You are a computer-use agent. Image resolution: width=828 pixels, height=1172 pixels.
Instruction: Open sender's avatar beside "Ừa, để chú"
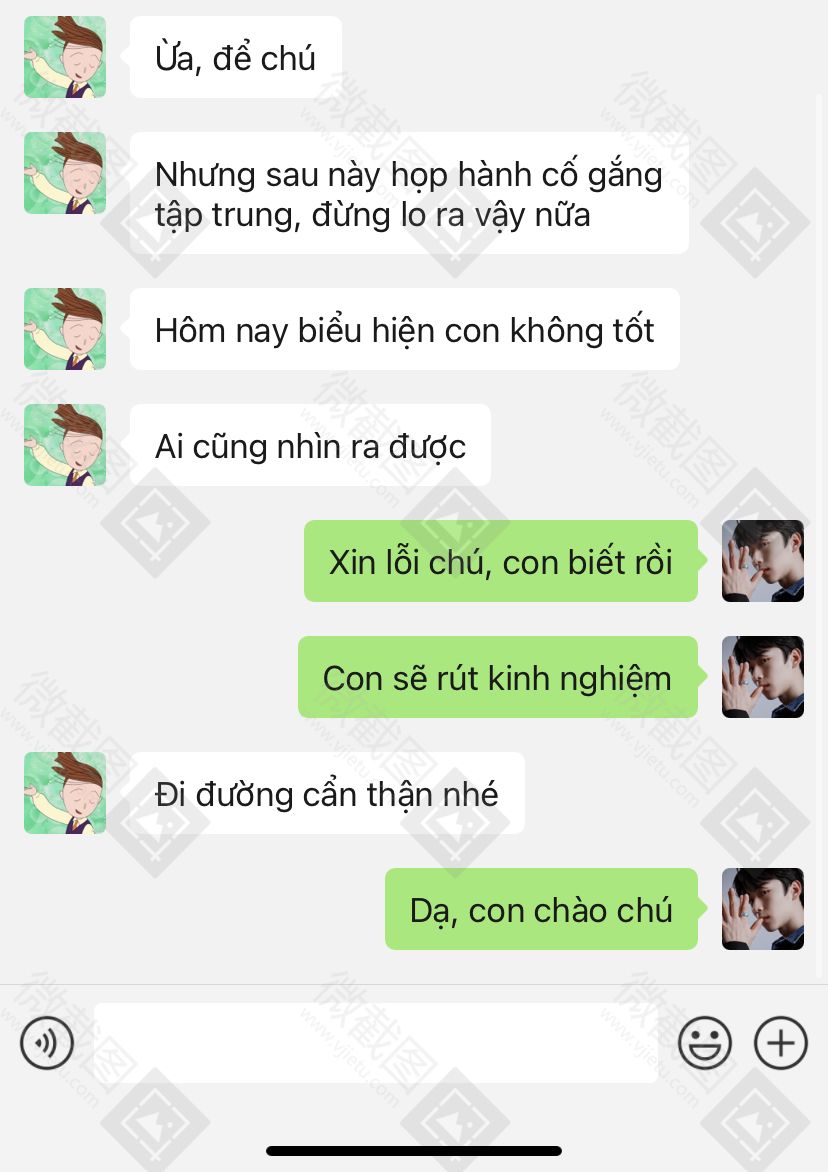65,57
